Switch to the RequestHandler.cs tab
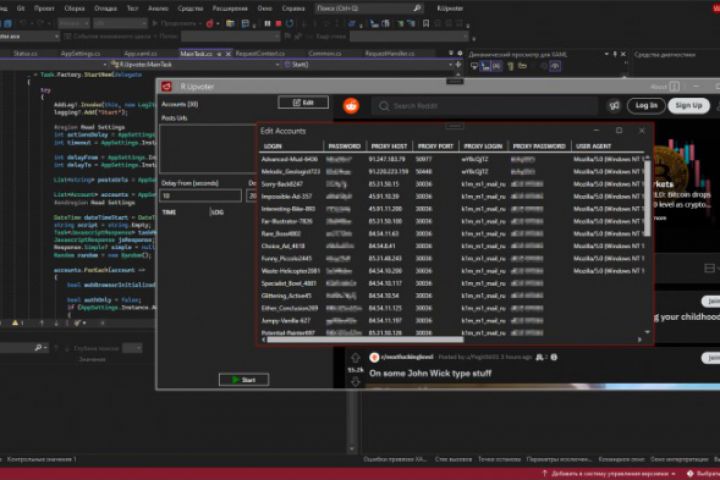The width and height of the screenshot is (720, 480). tap(389, 54)
